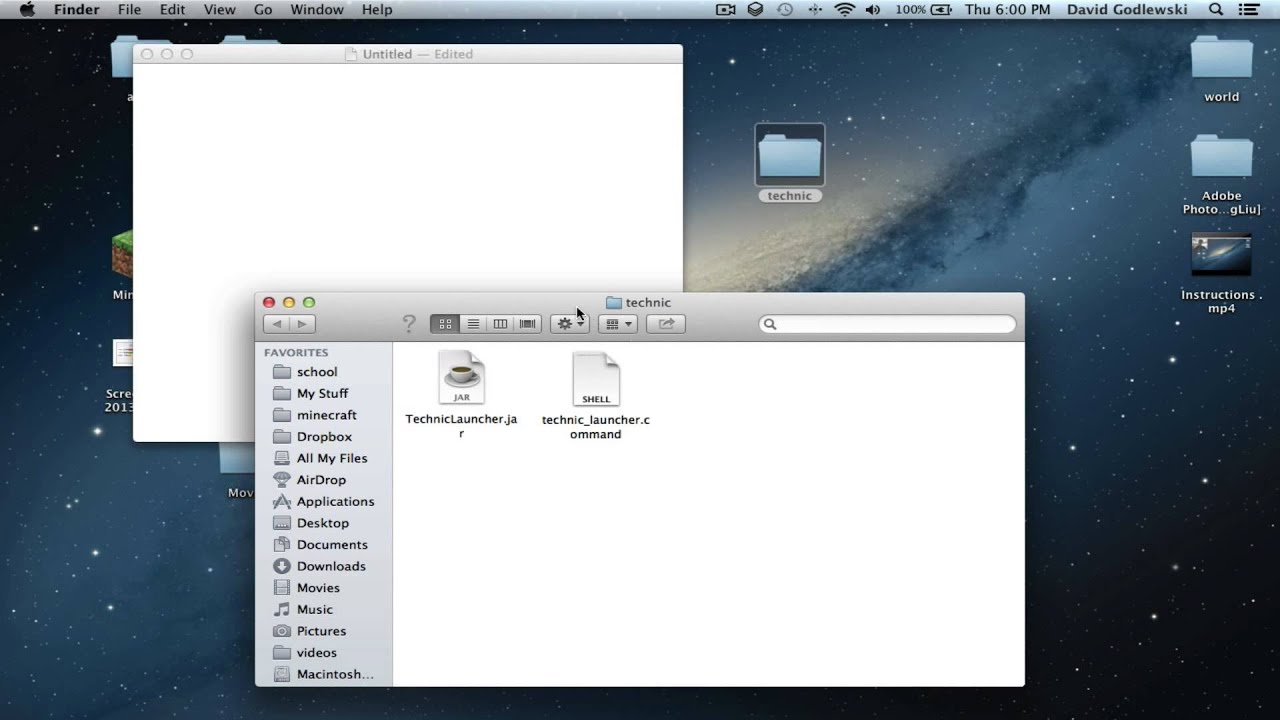Switch to column view in Finder toolbar
This screenshot has width=1280, height=720.
coord(500,324)
